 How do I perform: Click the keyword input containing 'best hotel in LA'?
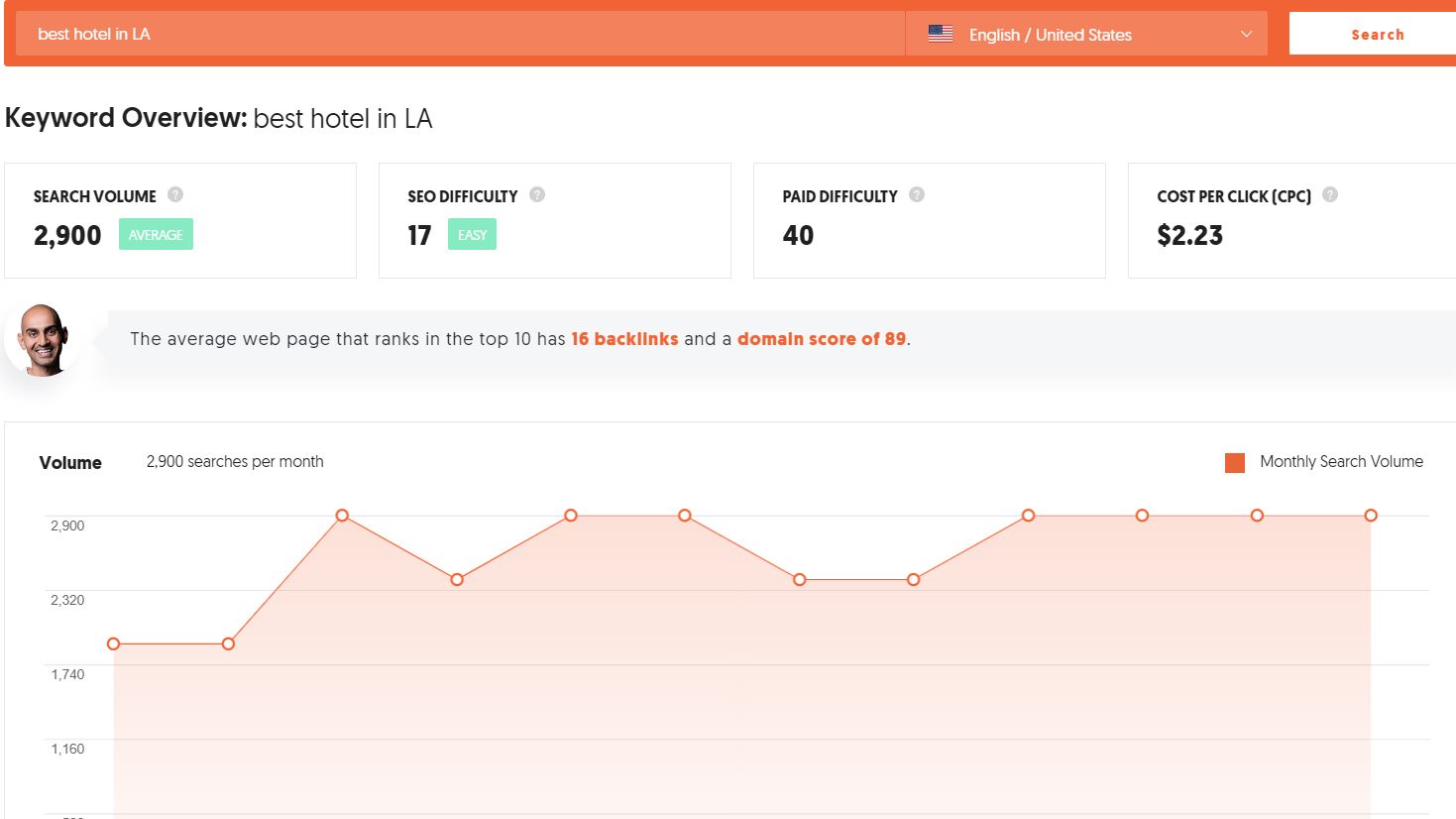[x=460, y=34]
